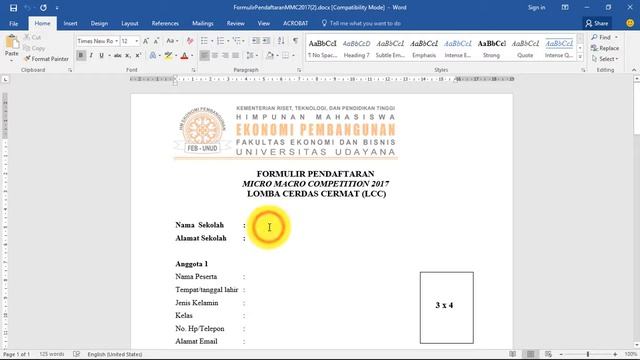Center align the paragraph
Image resolution: width=640 pixels, height=360 pixels.
(215, 55)
